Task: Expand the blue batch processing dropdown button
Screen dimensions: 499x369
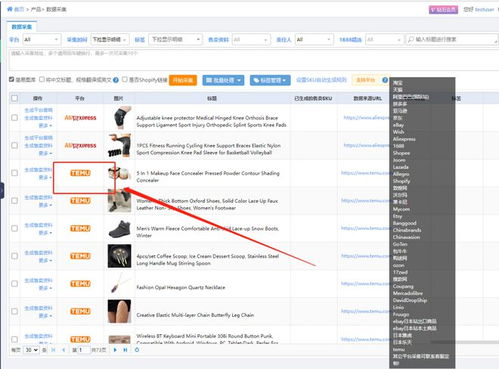Action: pos(223,80)
